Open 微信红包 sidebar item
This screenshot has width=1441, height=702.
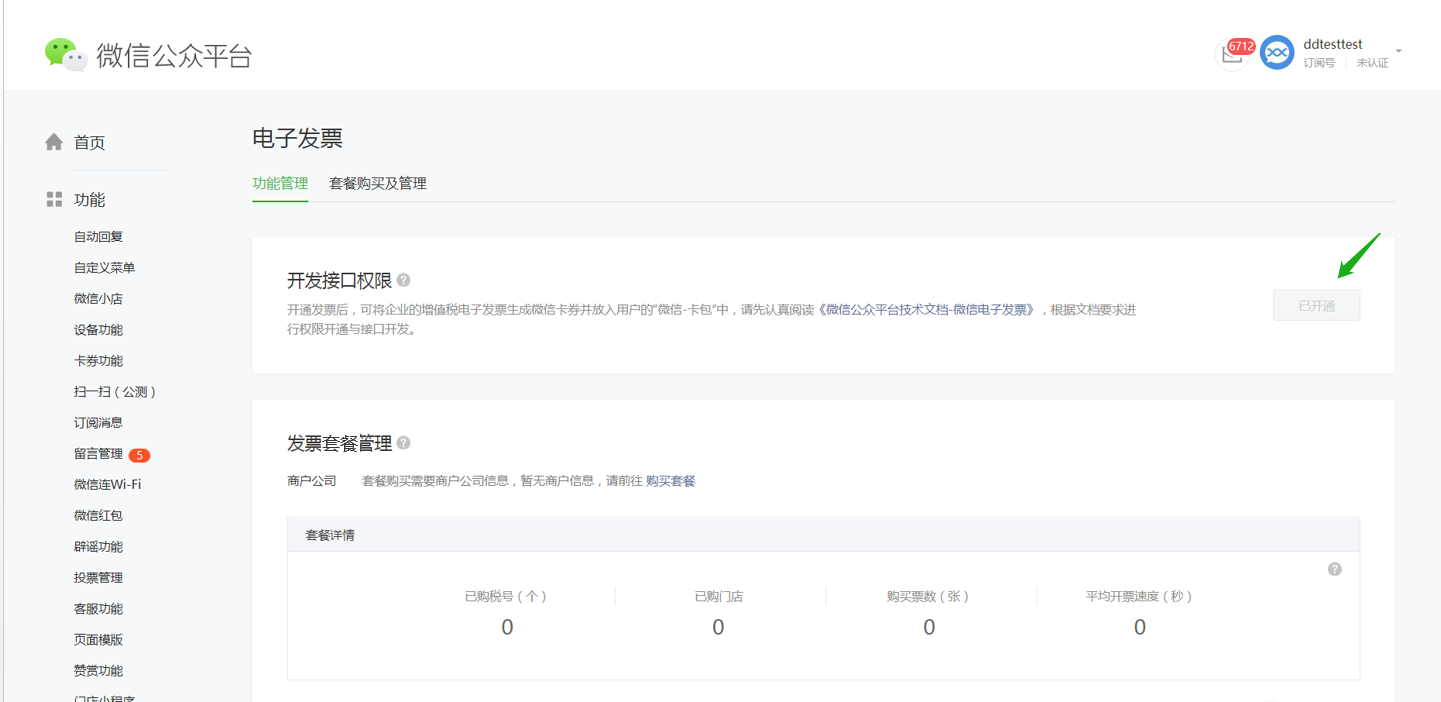pyautogui.click(x=98, y=516)
